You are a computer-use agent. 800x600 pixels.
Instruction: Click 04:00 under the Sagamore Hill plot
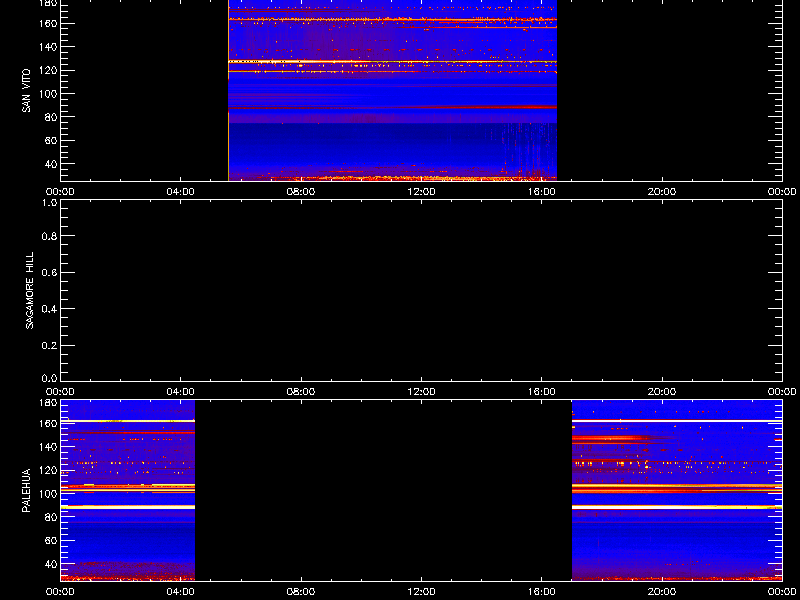pos(181,392)
